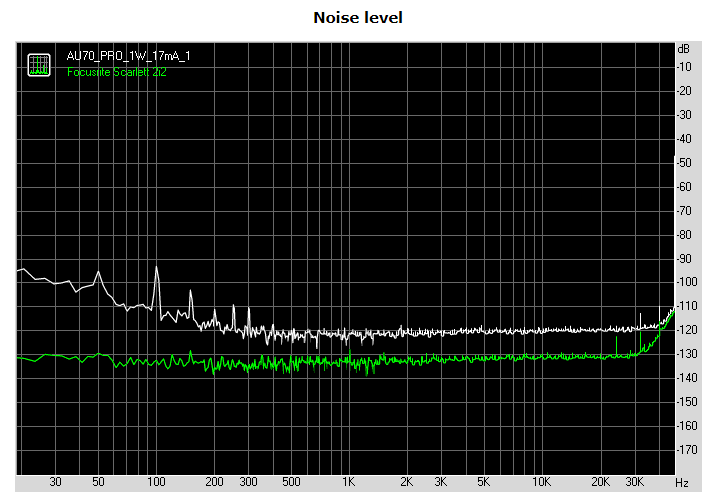Viewport: 710px width, 502px height.
Task: Click the -50 dB axis label
Action: [x=684, y=163]
